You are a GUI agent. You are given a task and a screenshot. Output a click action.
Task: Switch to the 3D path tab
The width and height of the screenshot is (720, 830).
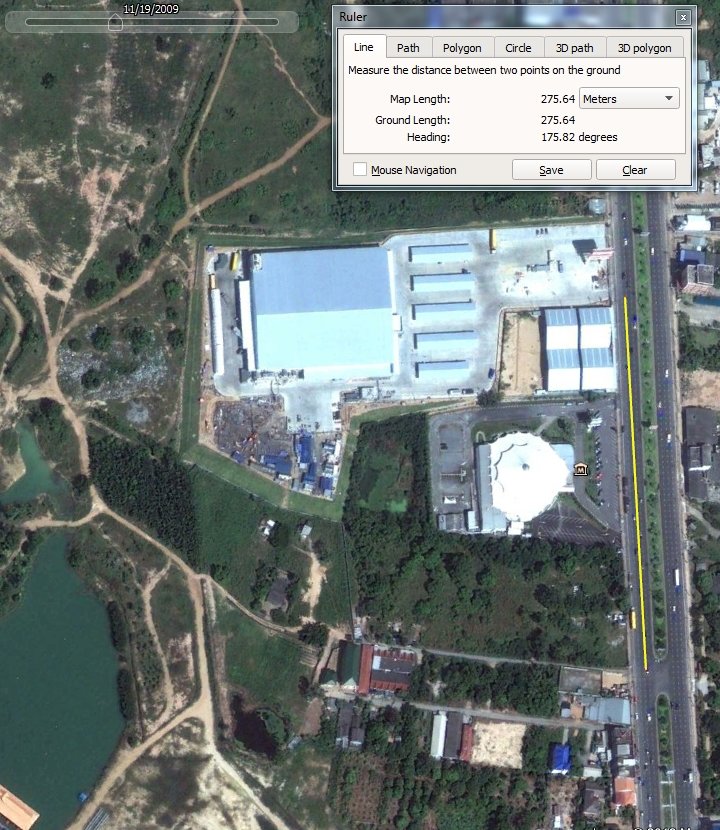[575, 47]
